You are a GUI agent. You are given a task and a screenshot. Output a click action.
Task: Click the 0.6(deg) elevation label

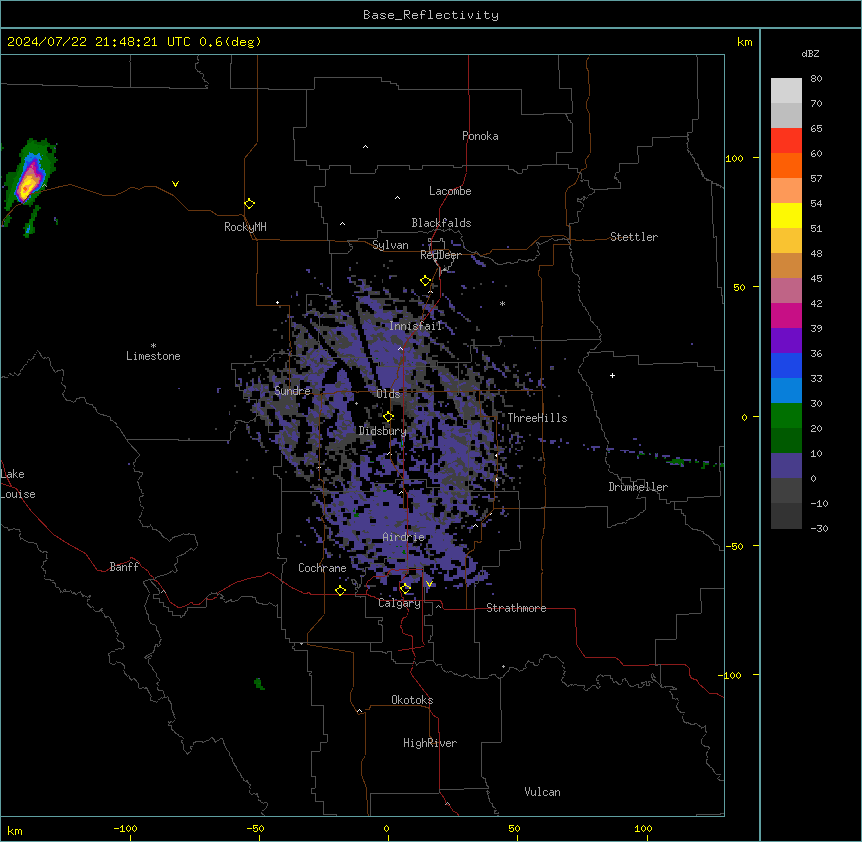tap(230, 42)
